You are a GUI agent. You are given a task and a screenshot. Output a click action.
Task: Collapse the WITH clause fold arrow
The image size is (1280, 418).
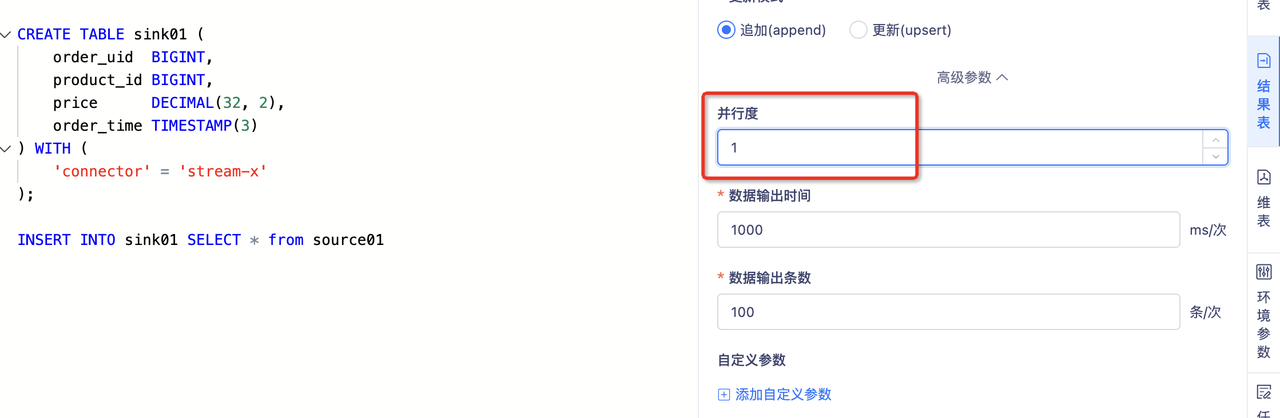coord(6,149)
